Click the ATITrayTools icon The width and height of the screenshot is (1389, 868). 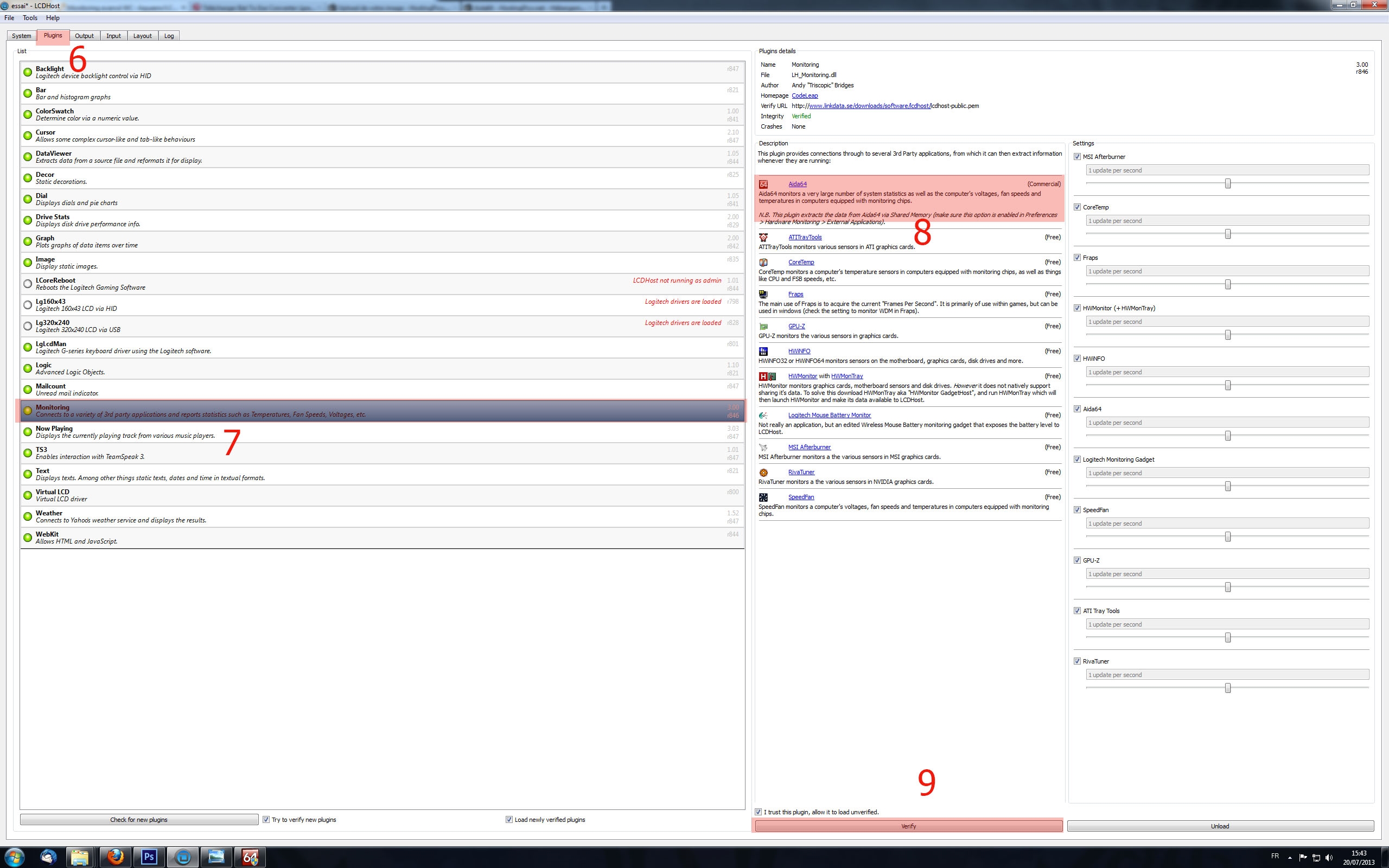763,237
